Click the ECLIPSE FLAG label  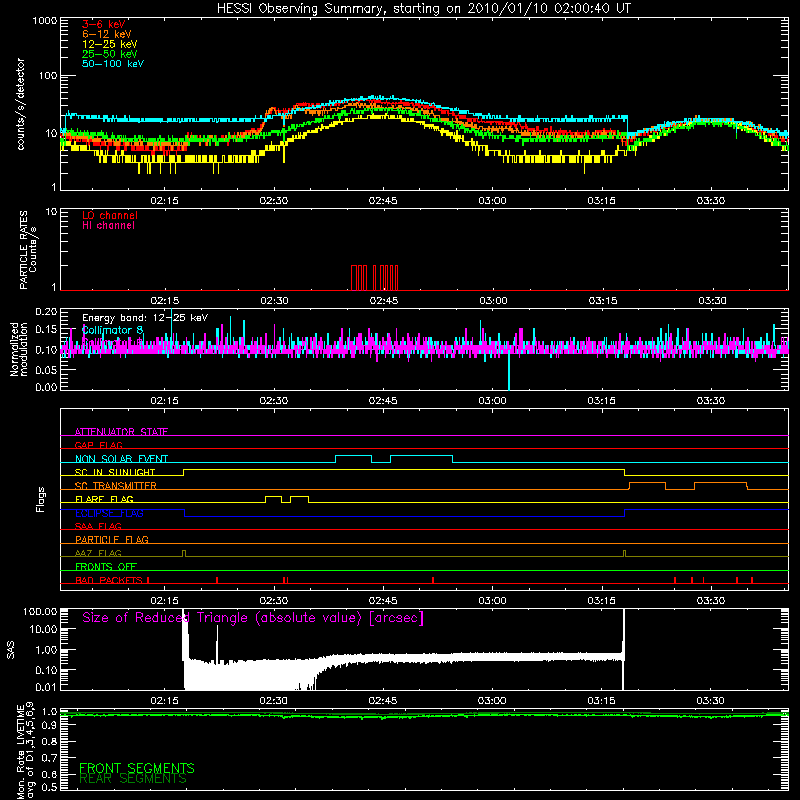pyautogui.click(x=109, y=513)
